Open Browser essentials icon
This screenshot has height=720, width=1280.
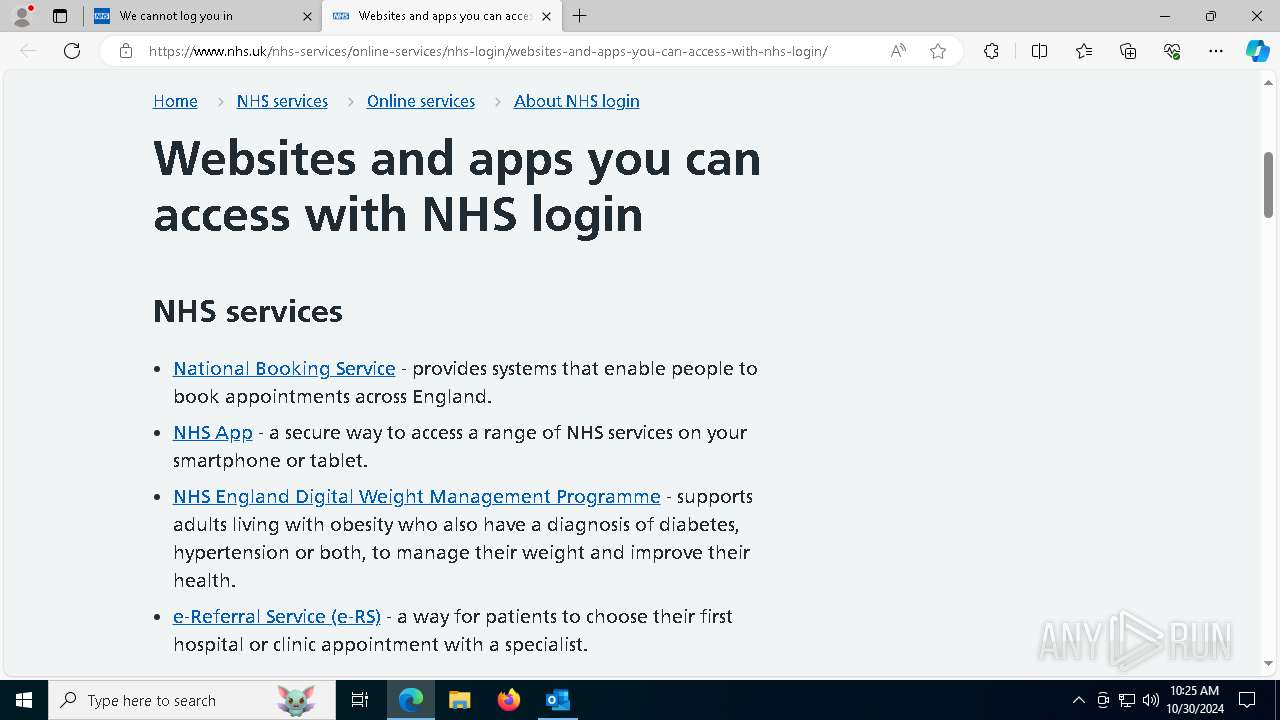[x=1172, y=51]
